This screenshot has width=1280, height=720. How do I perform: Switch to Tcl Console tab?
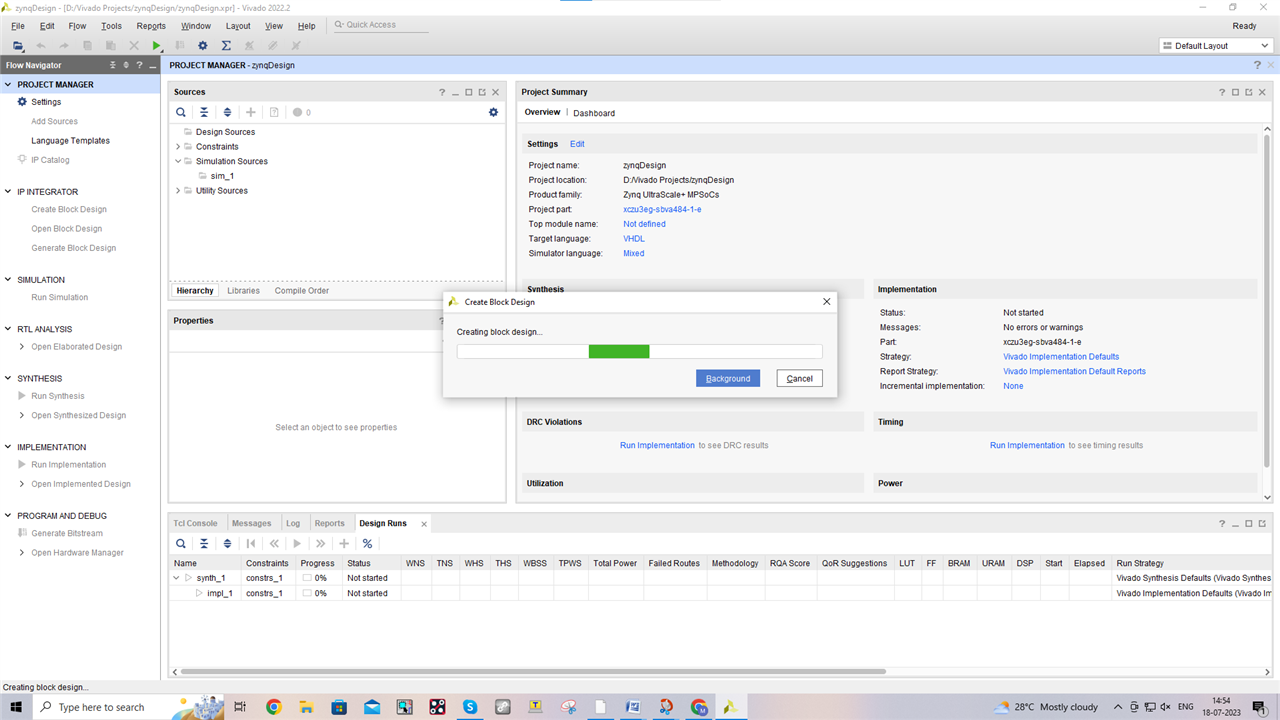195,523
